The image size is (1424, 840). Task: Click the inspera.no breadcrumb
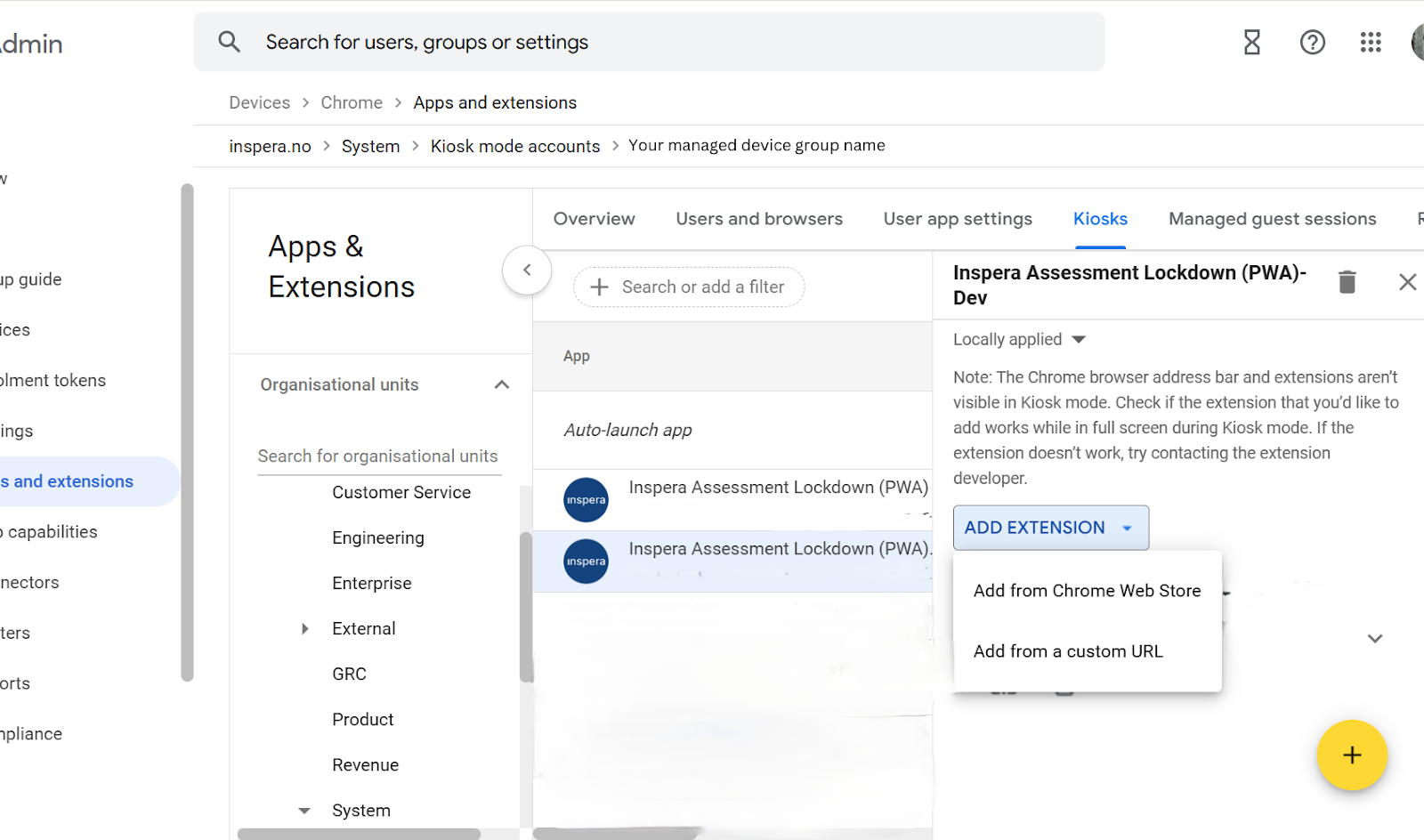point(271,146)
